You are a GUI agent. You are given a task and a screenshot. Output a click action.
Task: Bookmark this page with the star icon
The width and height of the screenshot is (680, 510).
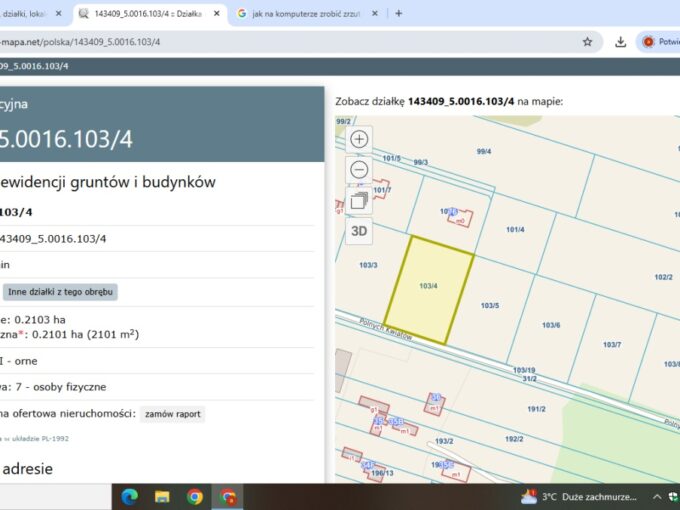pyautogui.click(x=588, y=42)
